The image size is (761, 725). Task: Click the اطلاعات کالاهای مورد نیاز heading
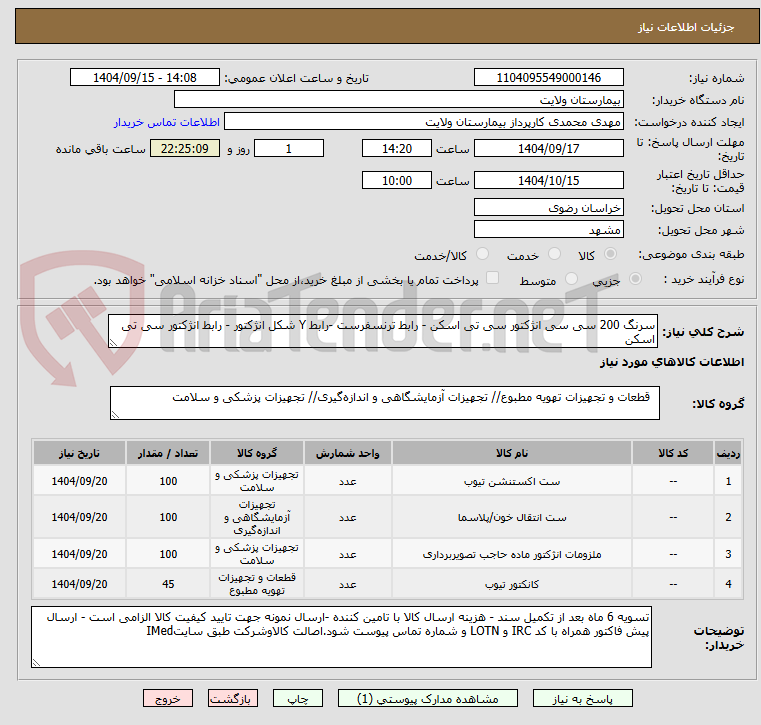click(672, 362)
